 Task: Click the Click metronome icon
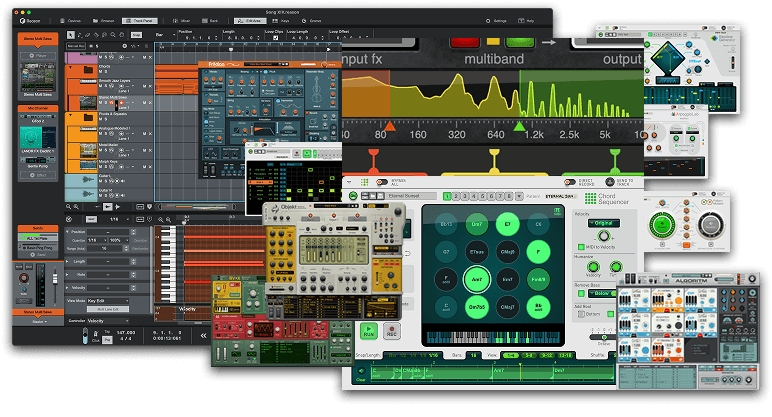pyautogui.click(x=96, y=334)
